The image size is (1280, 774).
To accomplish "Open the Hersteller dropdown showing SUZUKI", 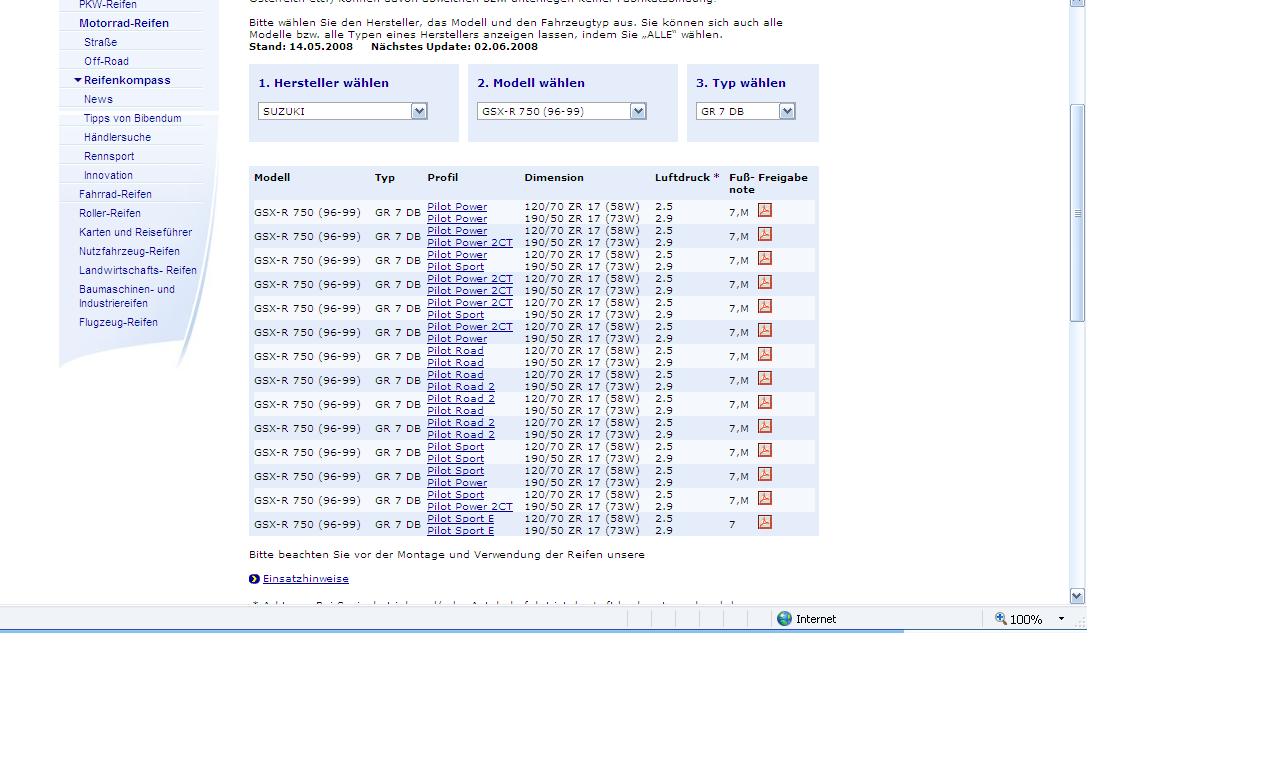I will tap(419, 111).
